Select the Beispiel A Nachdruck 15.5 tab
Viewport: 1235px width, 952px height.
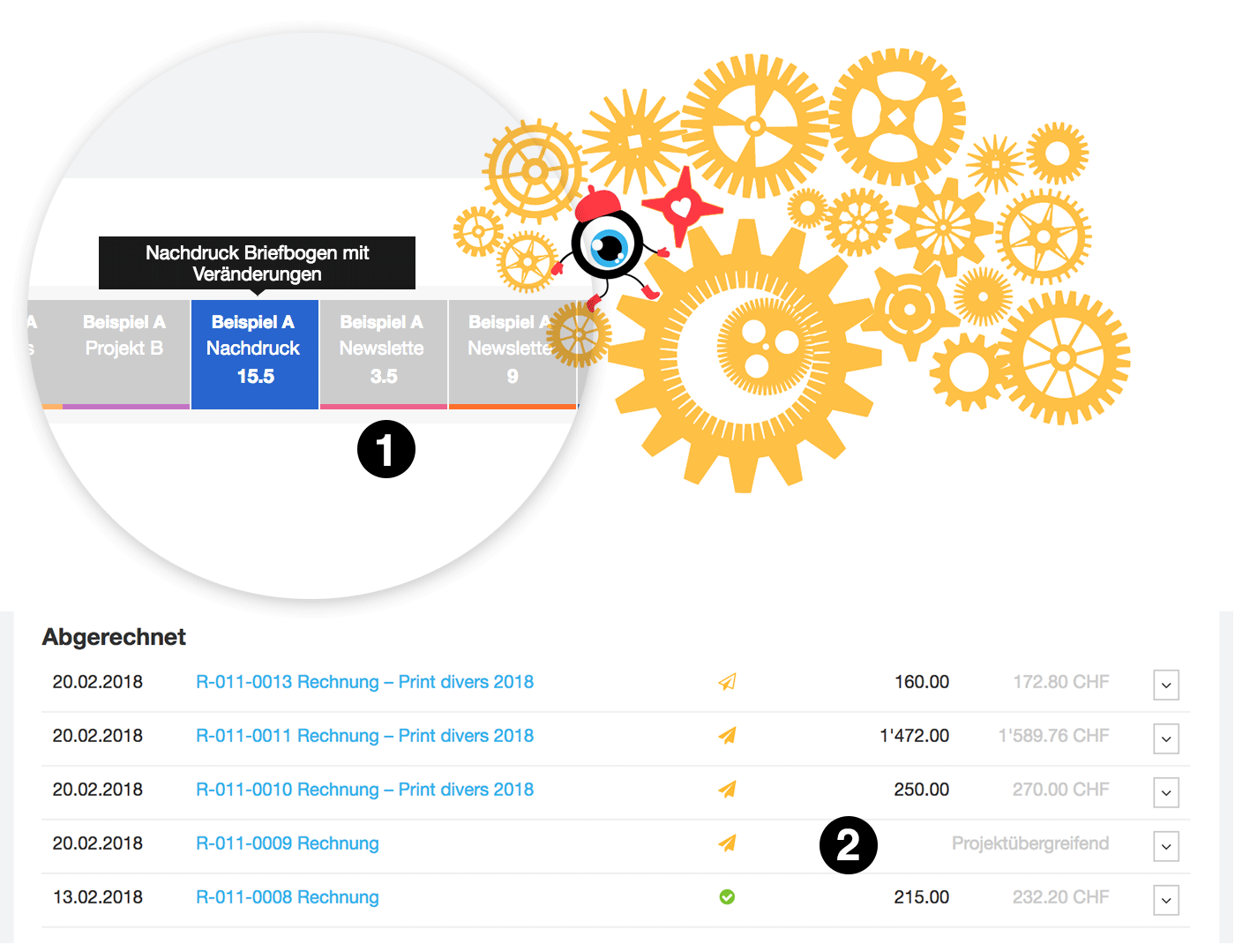255,354
